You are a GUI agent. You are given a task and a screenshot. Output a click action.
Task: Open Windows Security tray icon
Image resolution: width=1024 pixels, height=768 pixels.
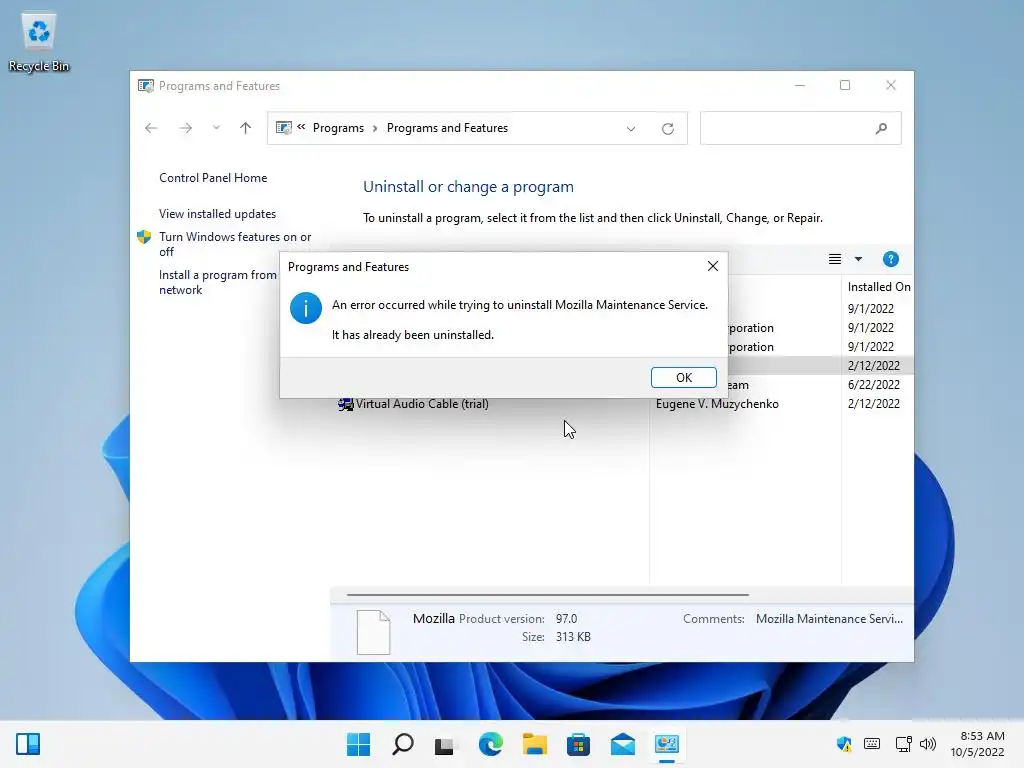(844, 744)
